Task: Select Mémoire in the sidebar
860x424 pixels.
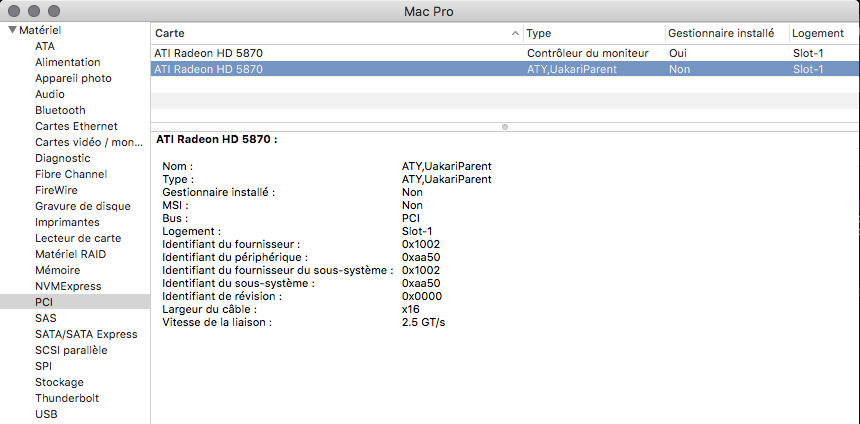Action: [57, 270]
